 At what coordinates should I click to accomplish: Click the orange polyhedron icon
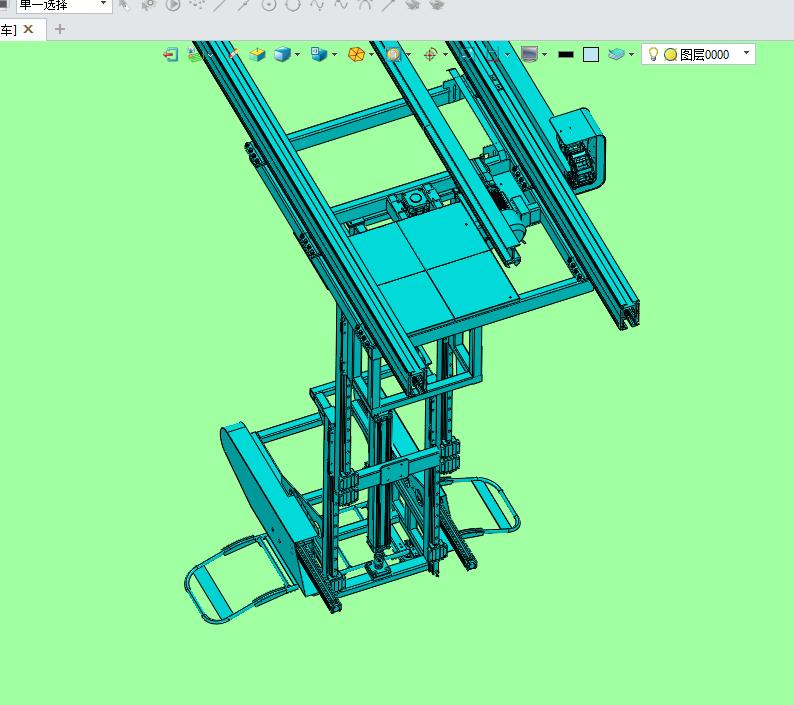tap(356, 54)
